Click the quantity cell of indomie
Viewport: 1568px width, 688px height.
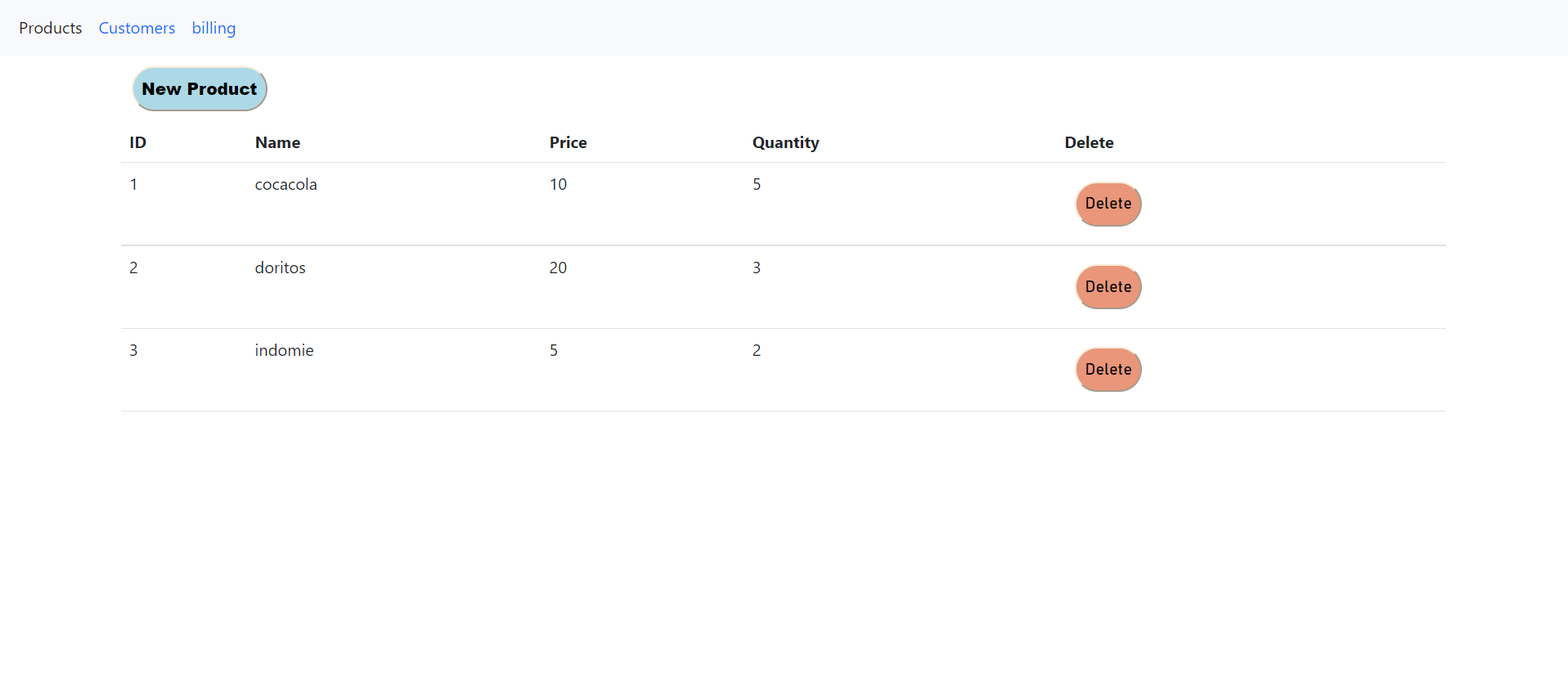(x=757, y=351)
